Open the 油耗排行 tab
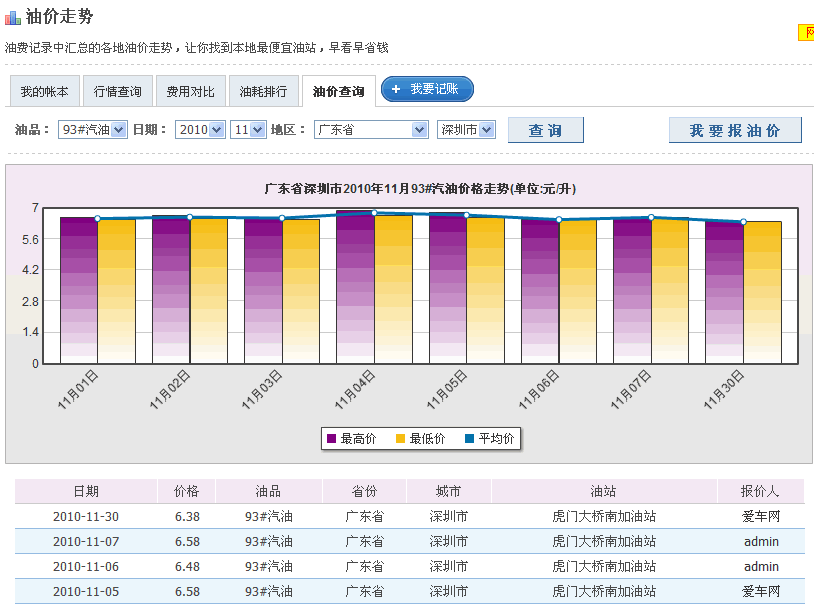The image size is (814, 606). [x=262, y=90]
